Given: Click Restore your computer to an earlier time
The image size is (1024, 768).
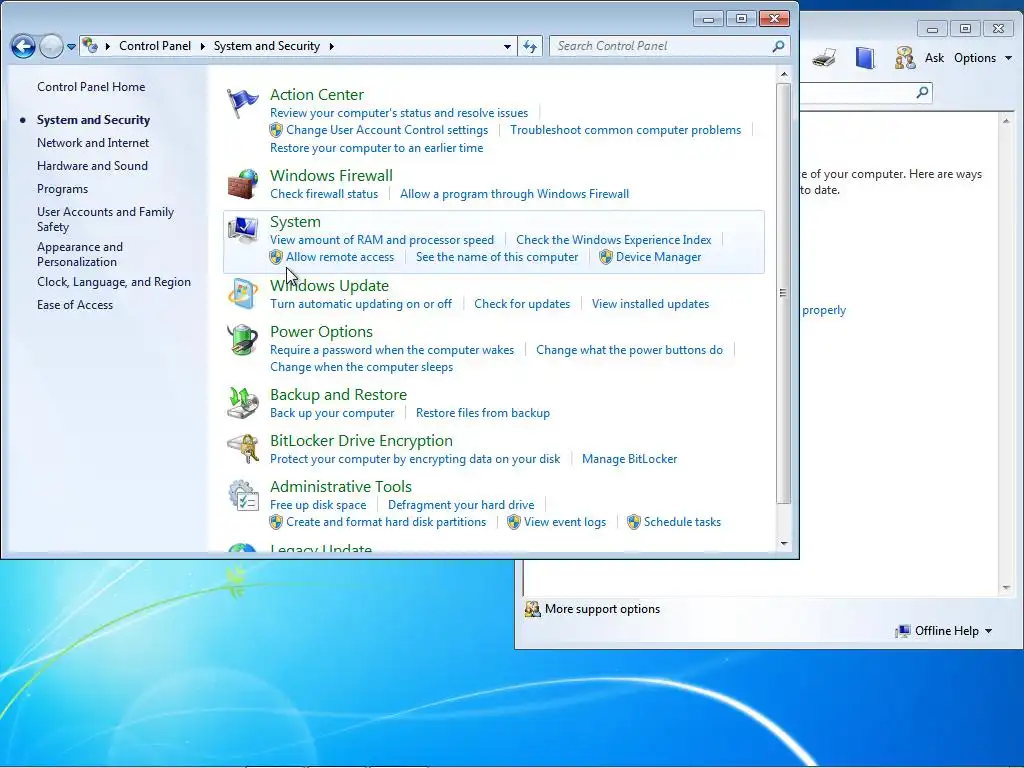Looking at the screenshot, I should (x=377, y=148).
